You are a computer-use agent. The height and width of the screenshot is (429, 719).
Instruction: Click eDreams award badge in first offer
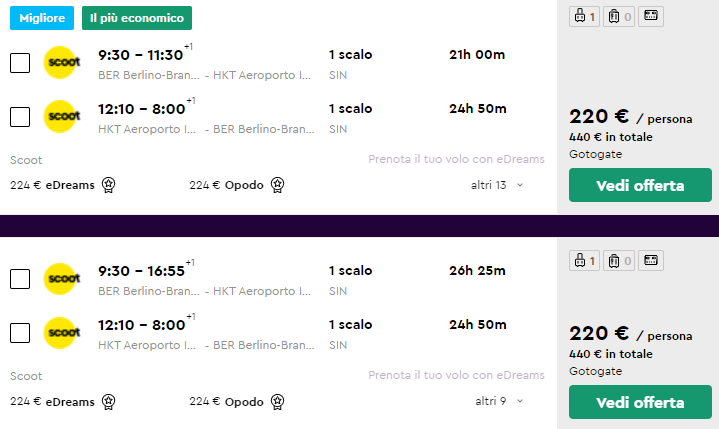coord(109,185)
